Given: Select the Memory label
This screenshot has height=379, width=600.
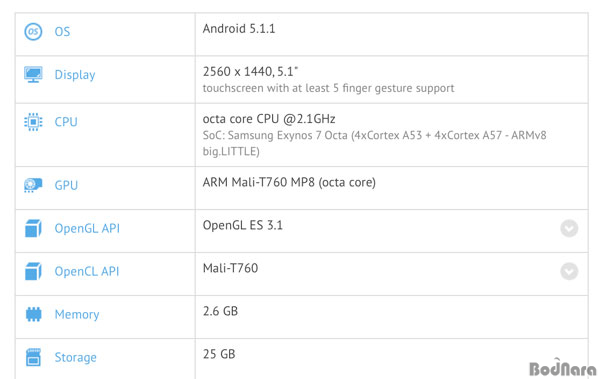Looking at the screenshot, I should coord(77,315).
